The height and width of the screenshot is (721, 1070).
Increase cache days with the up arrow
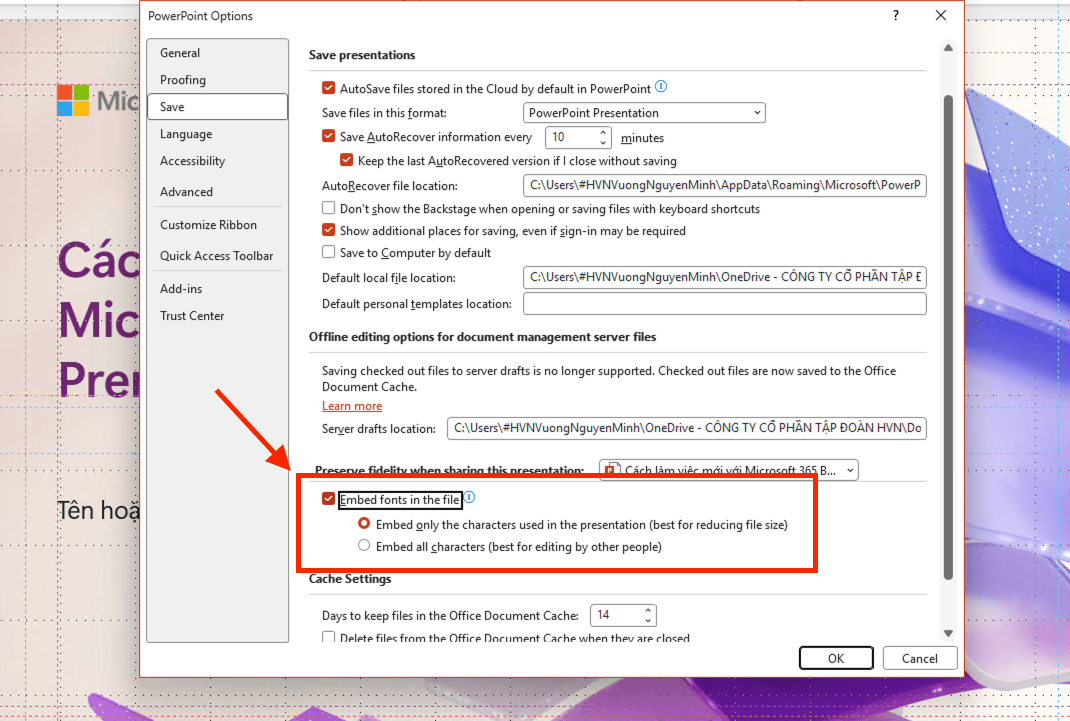(648, 610)
